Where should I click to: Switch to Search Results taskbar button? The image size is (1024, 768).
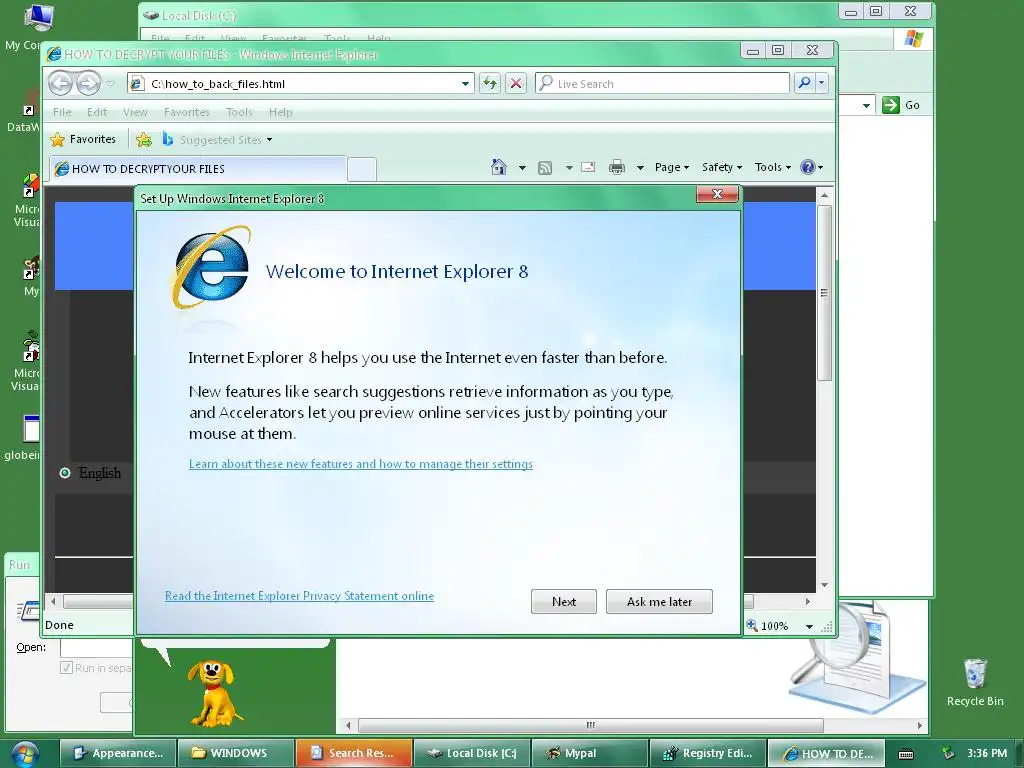tap(354, 754)
